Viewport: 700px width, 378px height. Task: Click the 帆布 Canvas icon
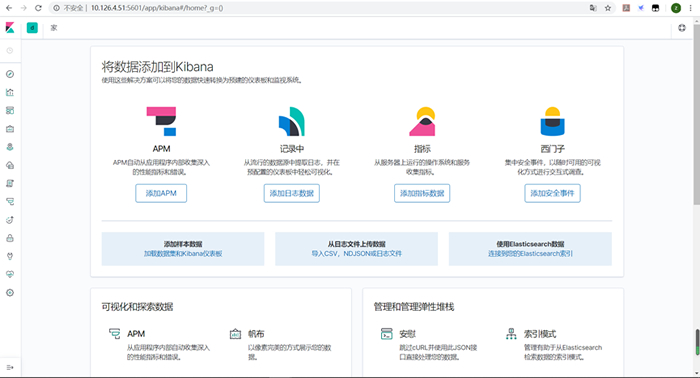[x=235, y=334]
